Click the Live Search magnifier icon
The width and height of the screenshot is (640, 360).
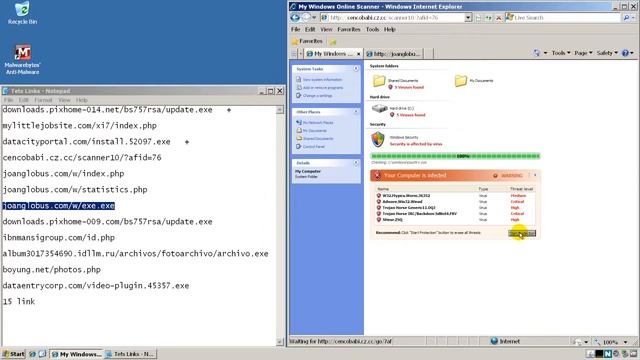(x=626, y=18)
